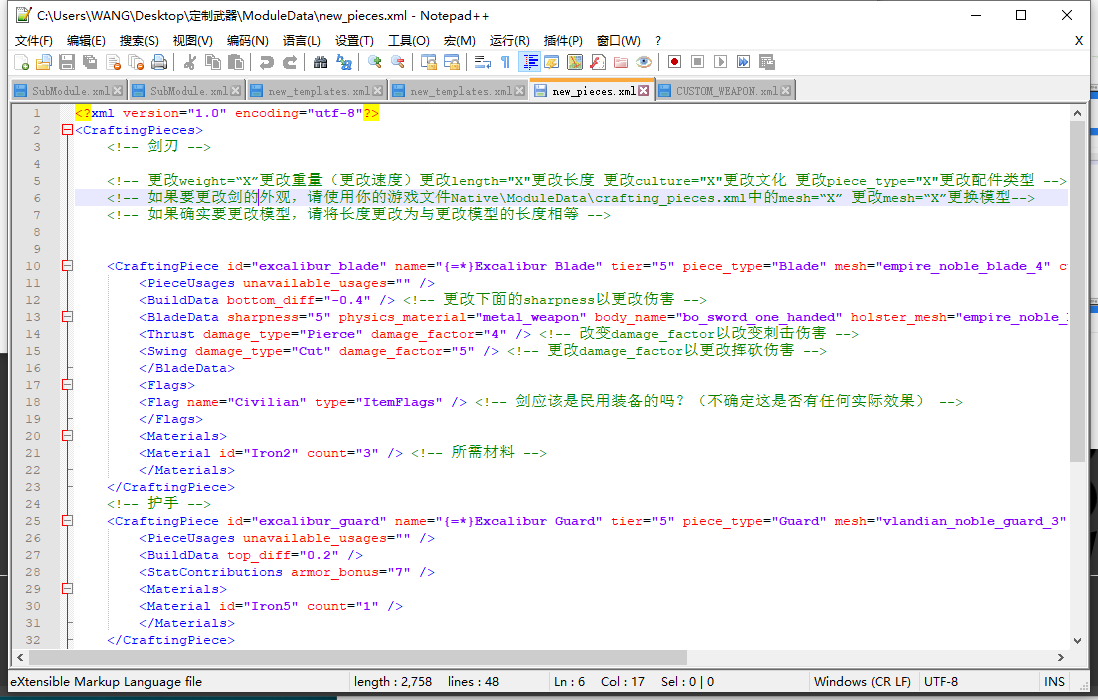Image resolution: width=1098 pixels, height=700 pixels.
Task: Collapse the CraftingPieces root node fold marker
Action: click(67, 130)
